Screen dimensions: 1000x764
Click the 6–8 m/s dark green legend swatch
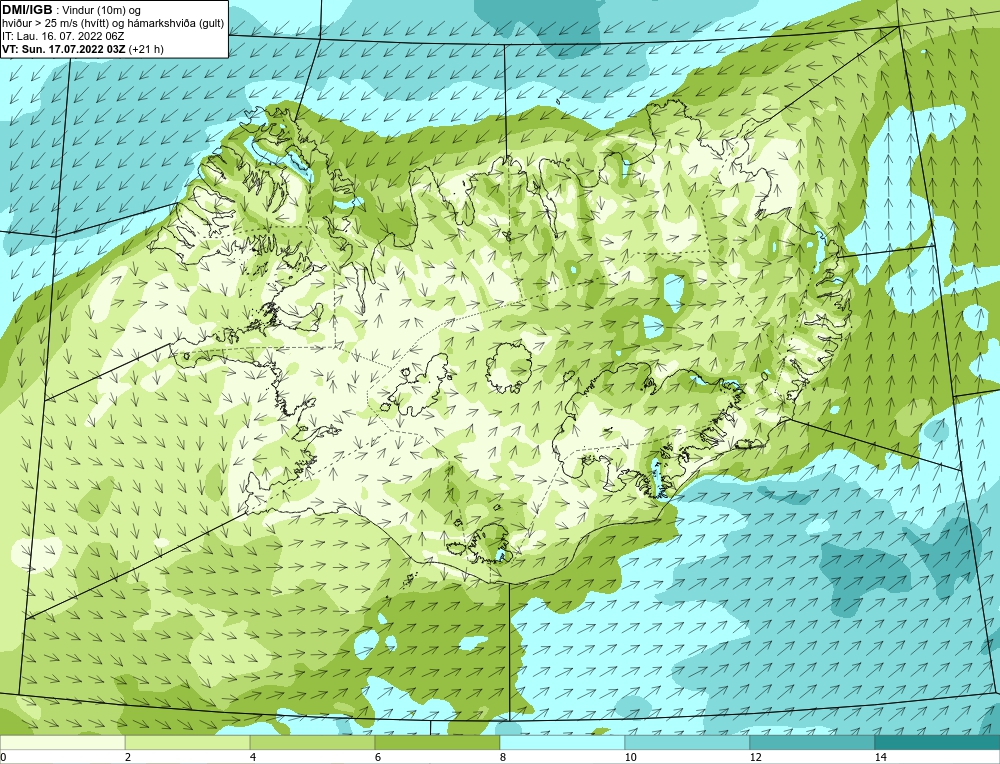click(x=438, y=743)
